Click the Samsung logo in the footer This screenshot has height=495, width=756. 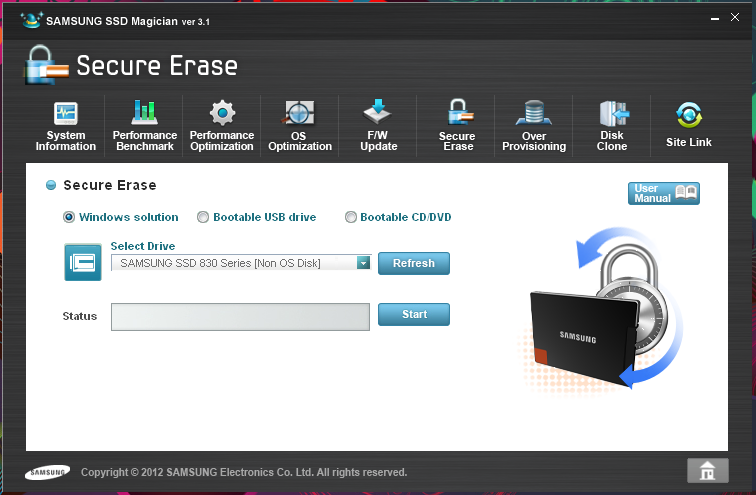click(47, 472)
